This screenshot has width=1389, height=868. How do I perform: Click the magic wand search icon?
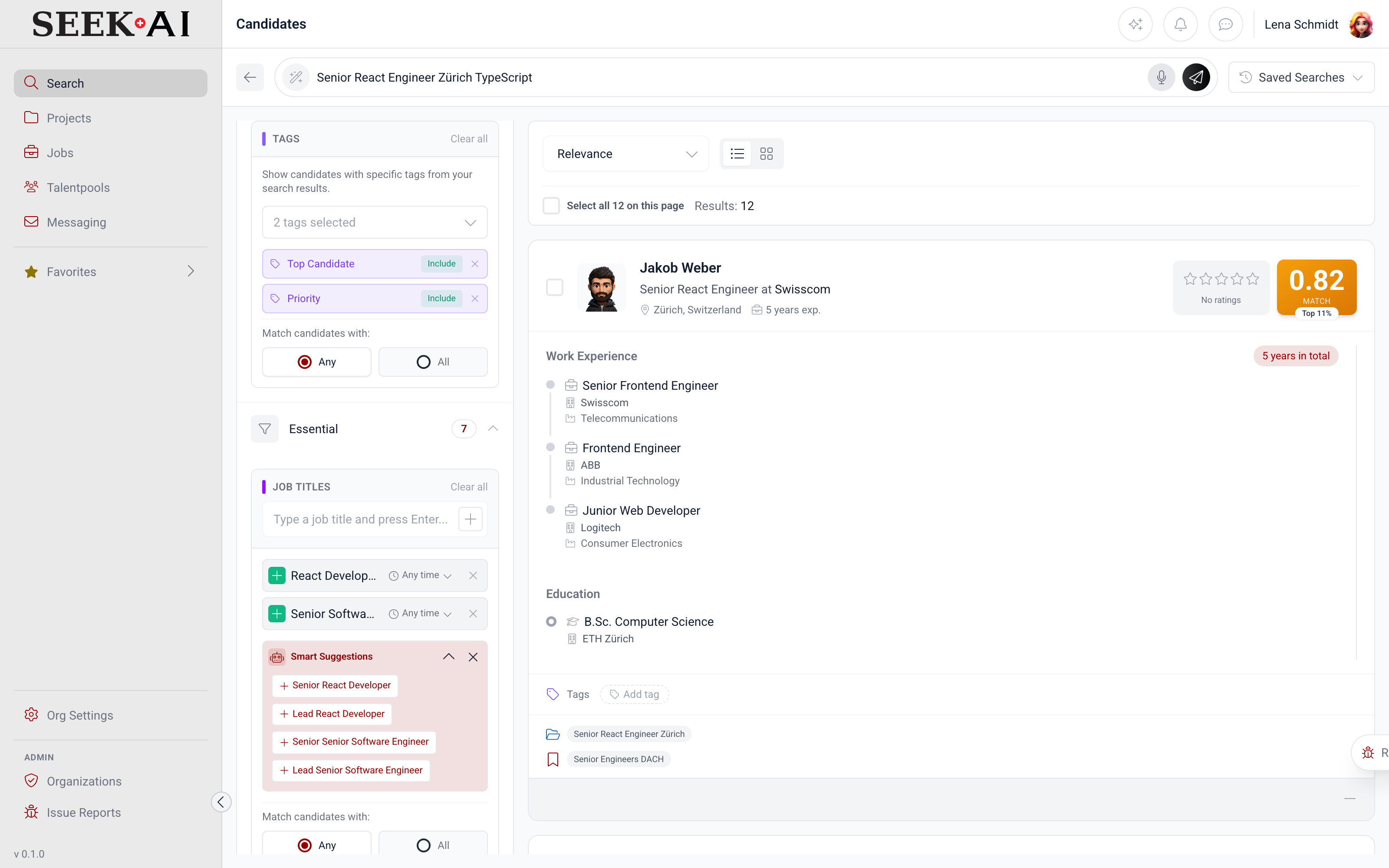(296, 77)
